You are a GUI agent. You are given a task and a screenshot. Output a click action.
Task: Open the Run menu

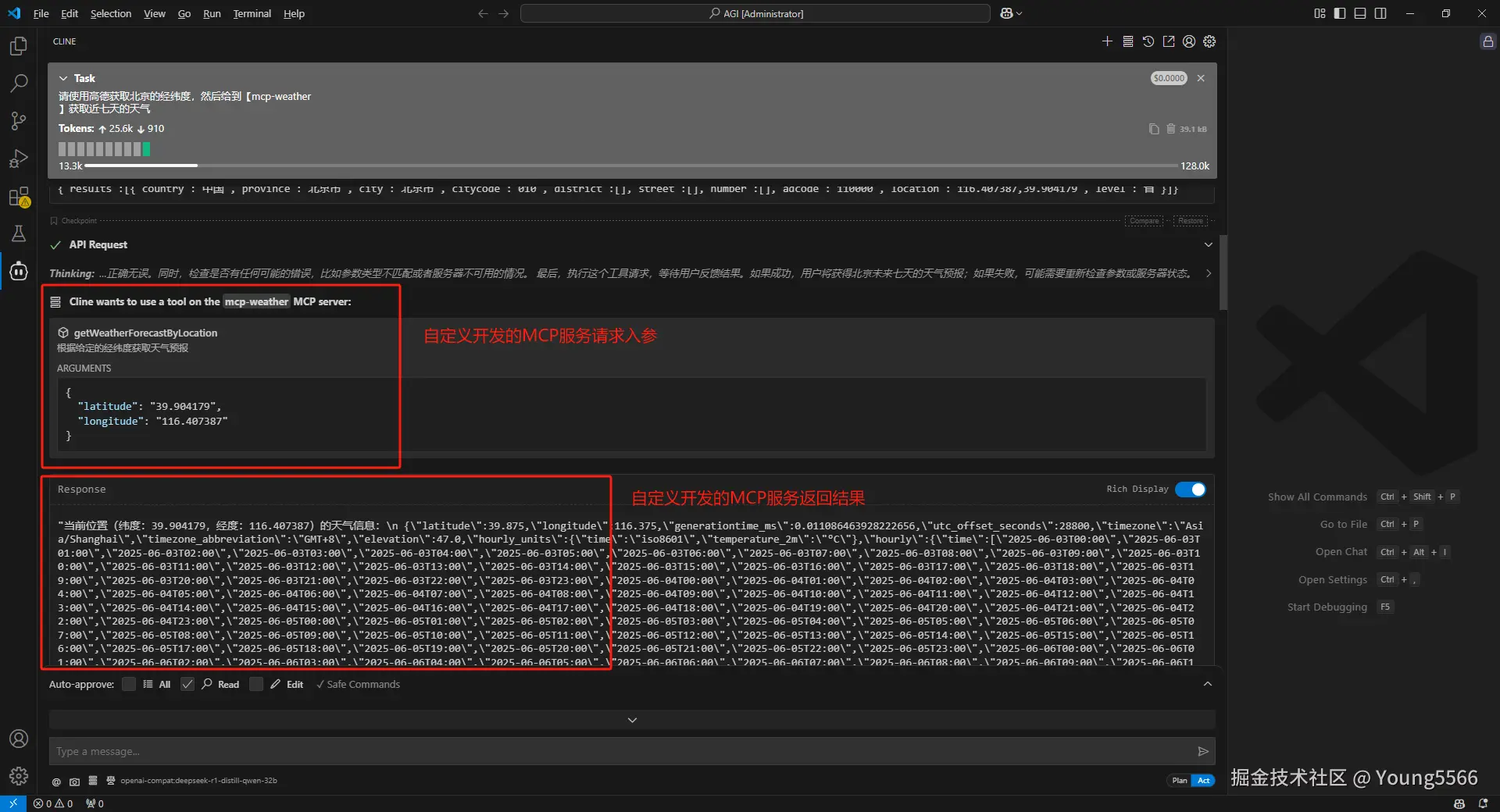click(212, 13)
